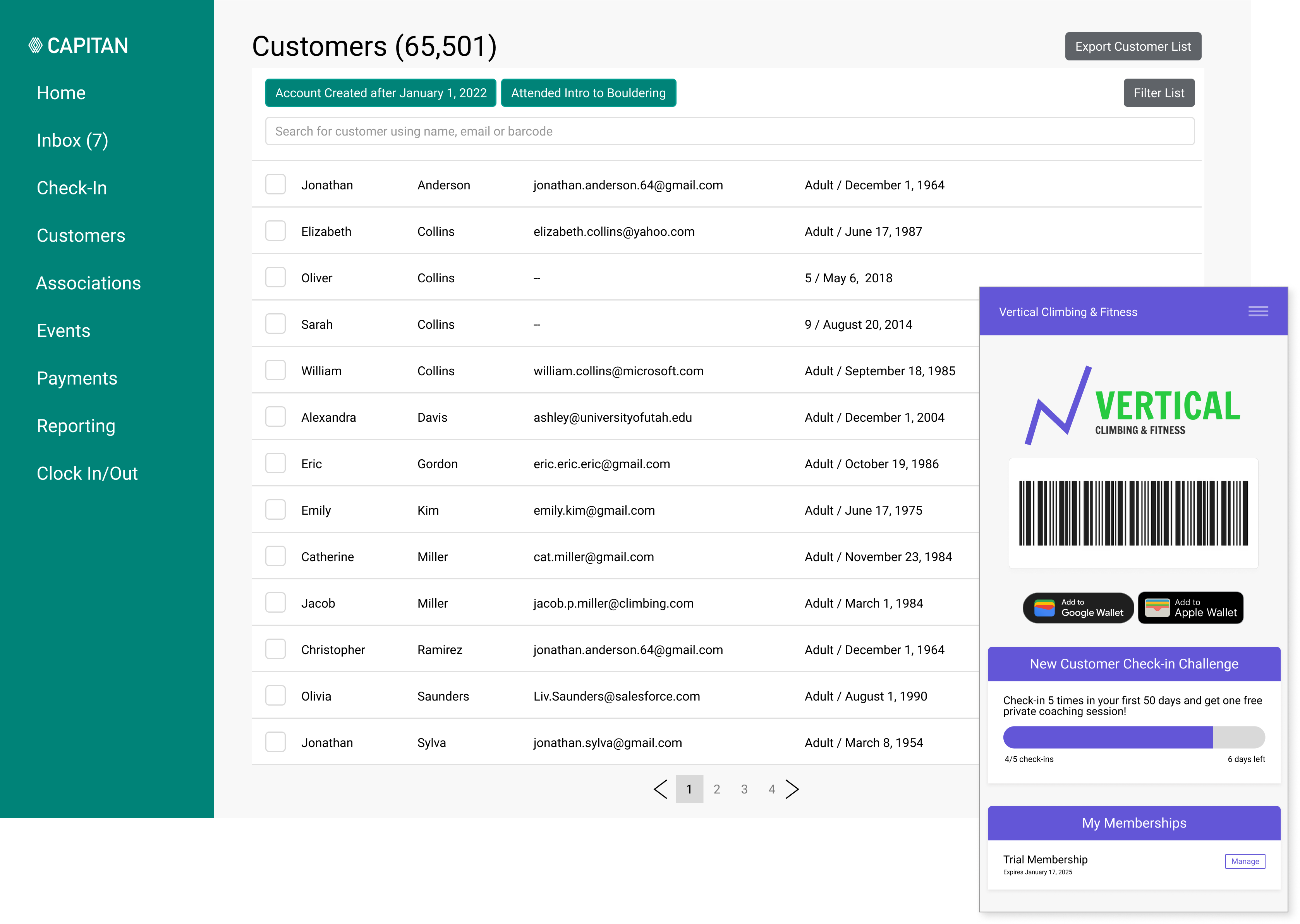Remove the Account Created after January 1, 2022 filter
Screen dimensions: 1300x924
pyautogui.click(x=381, y=93)
